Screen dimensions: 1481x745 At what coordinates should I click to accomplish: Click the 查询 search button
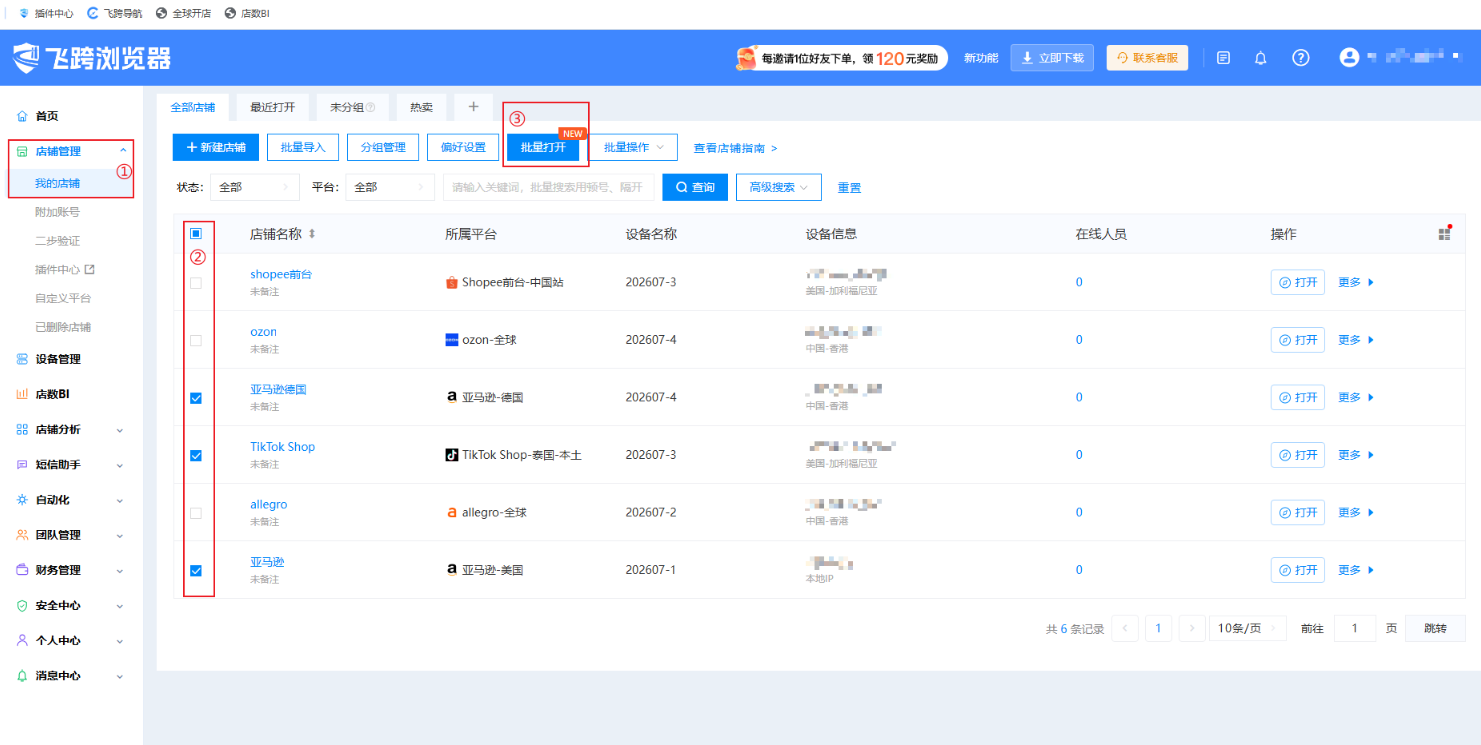click(x=695, y=187)
